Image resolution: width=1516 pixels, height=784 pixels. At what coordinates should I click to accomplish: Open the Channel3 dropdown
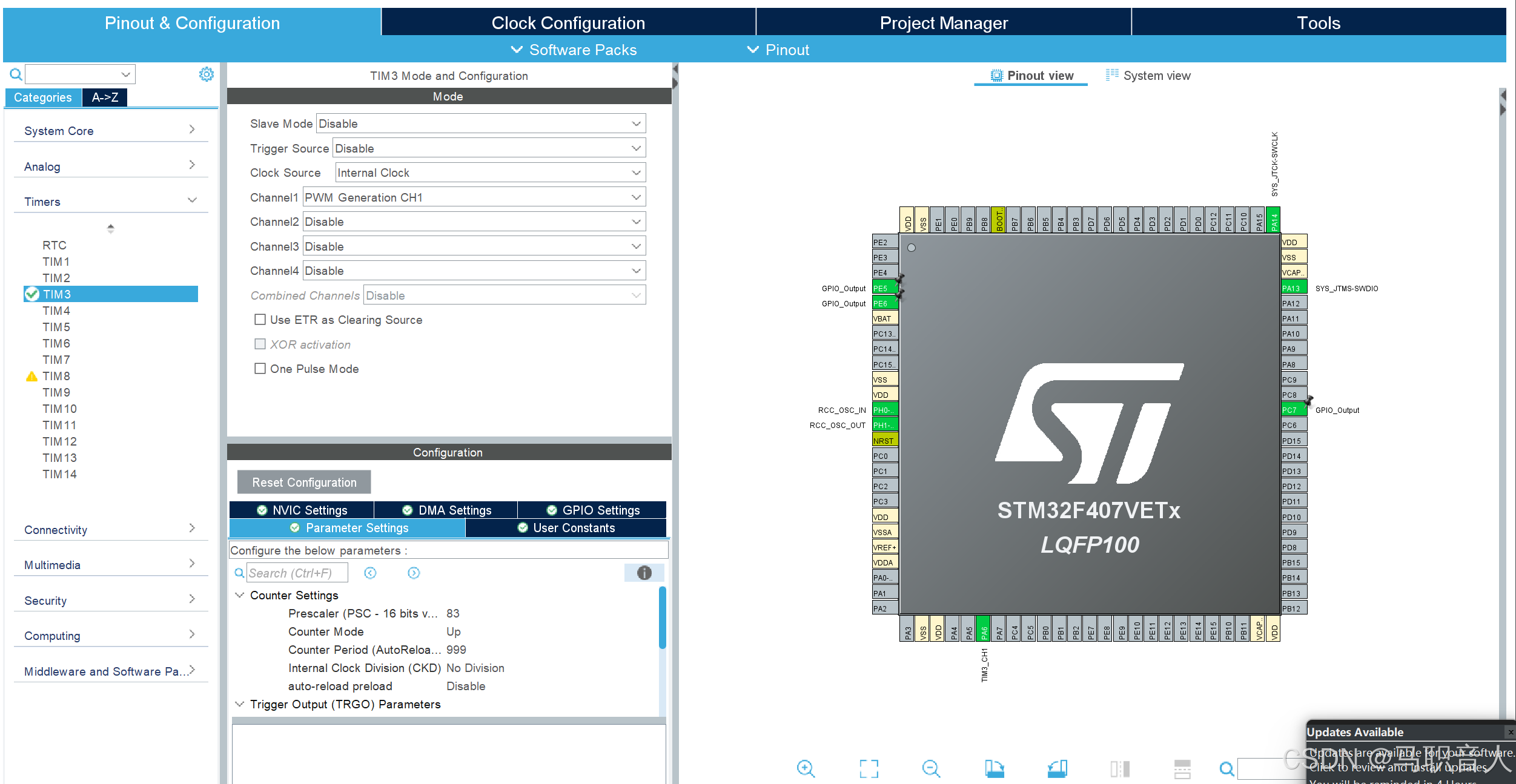pyautogui.click(x=474, y=246)
